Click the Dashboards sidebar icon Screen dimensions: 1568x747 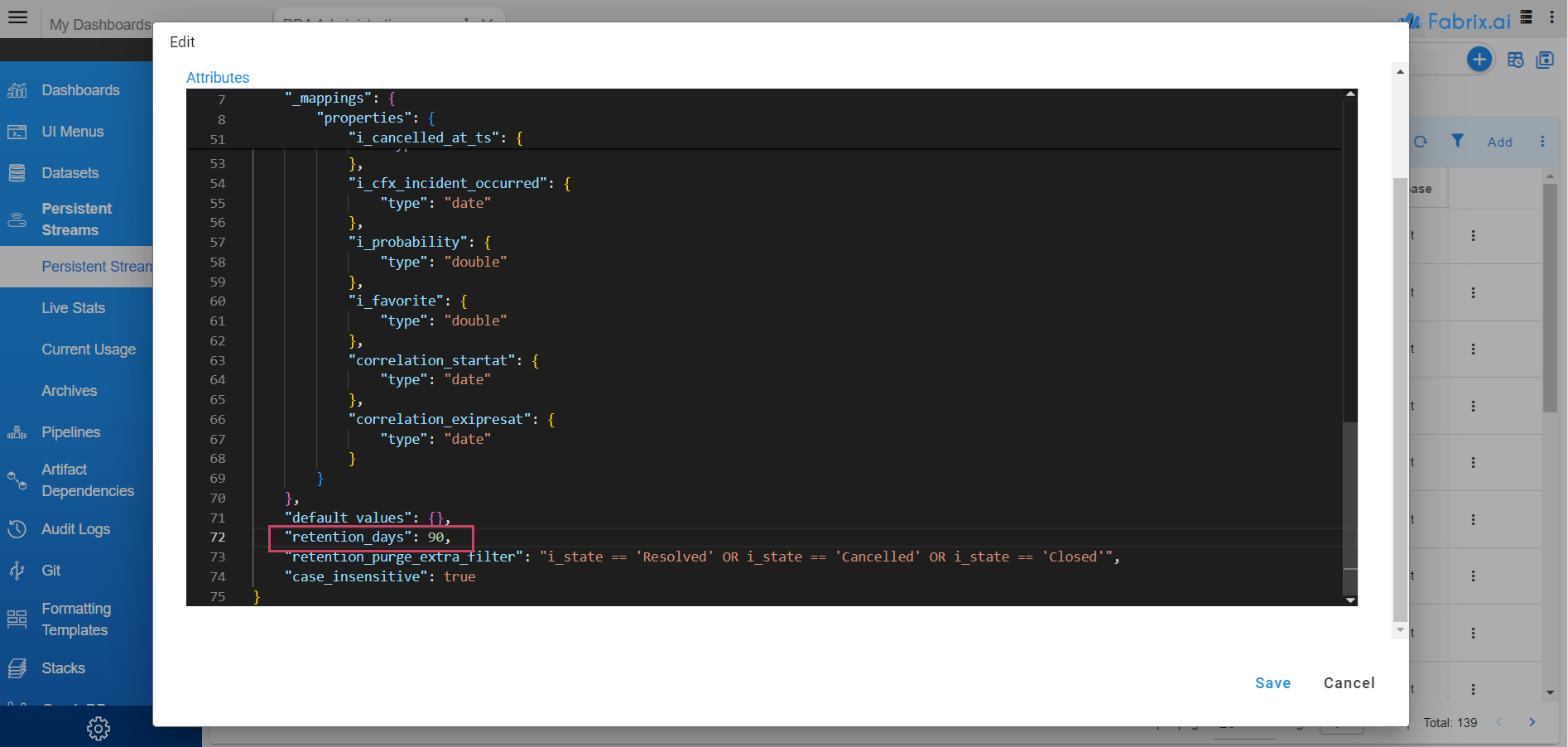click(17, 90)
